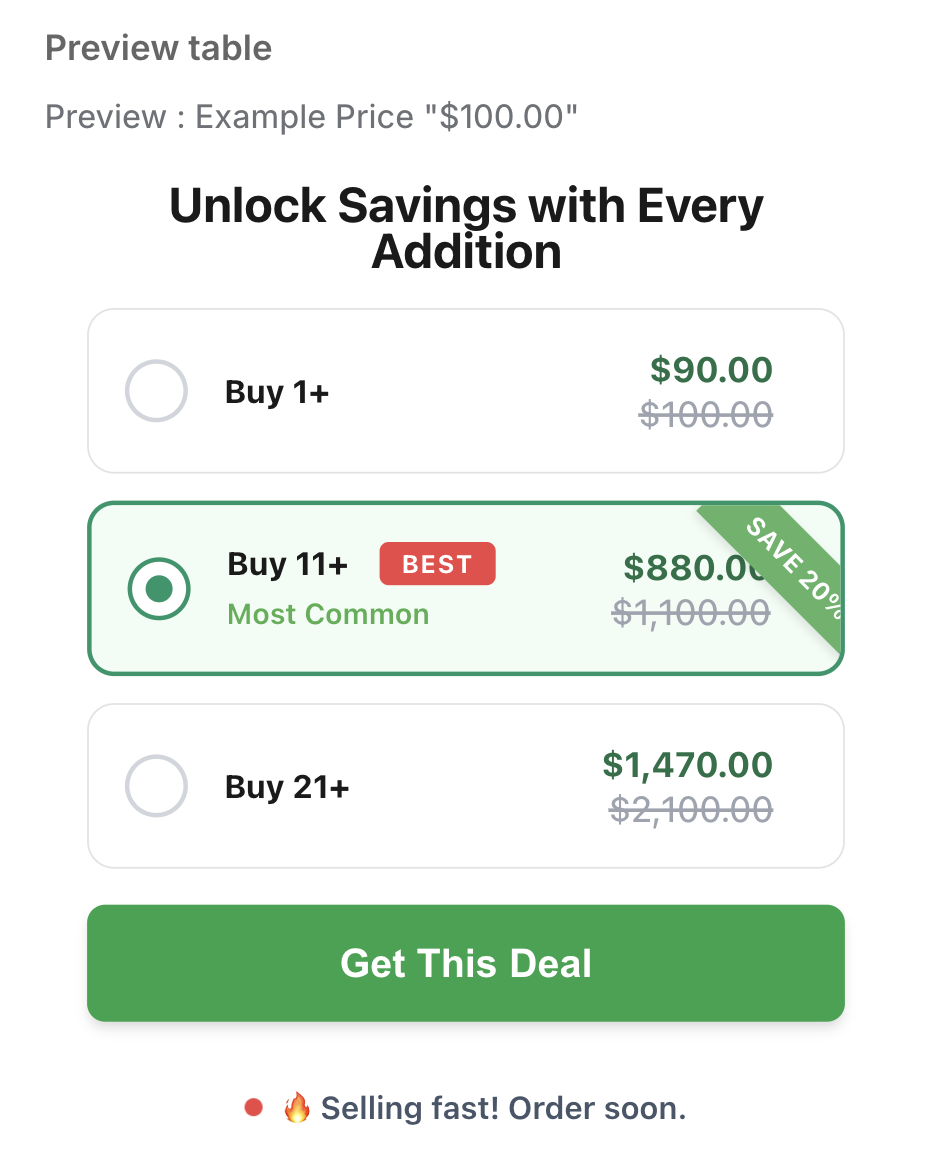
Task: Click the crossed-out $2,100.00 price
Action: (x=691, y=809)
